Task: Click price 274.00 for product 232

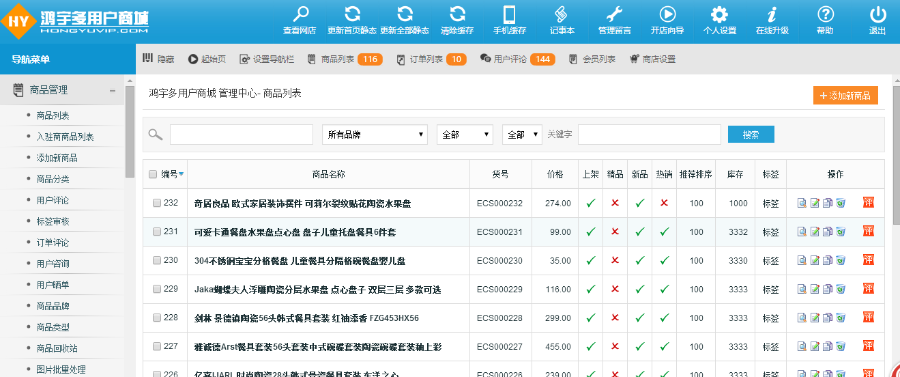Action: click(x=558, y=203)
